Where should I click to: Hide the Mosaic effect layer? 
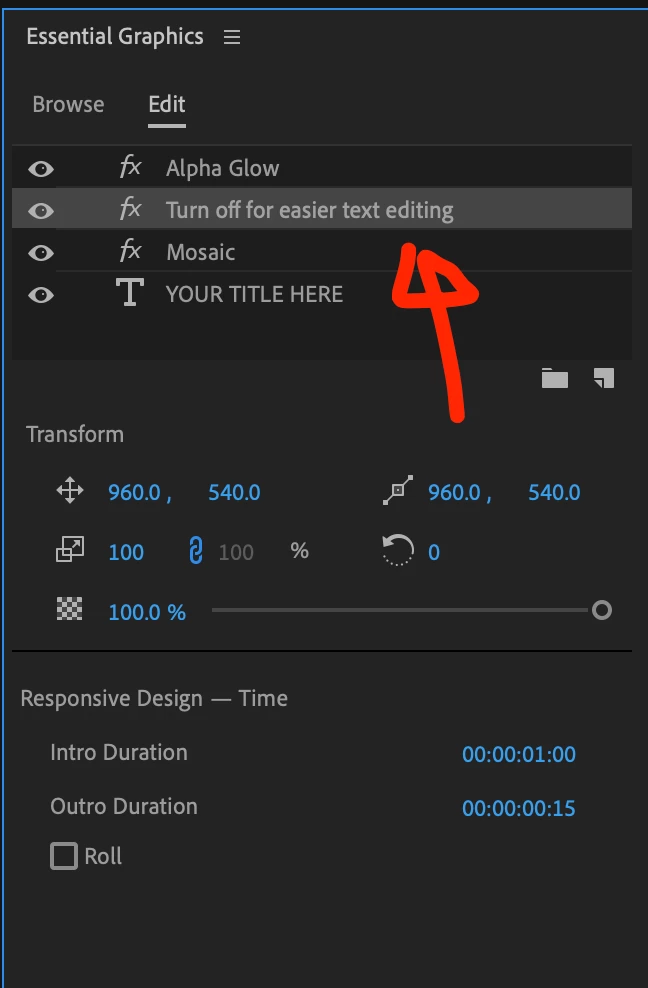click(x=41, y=253)
